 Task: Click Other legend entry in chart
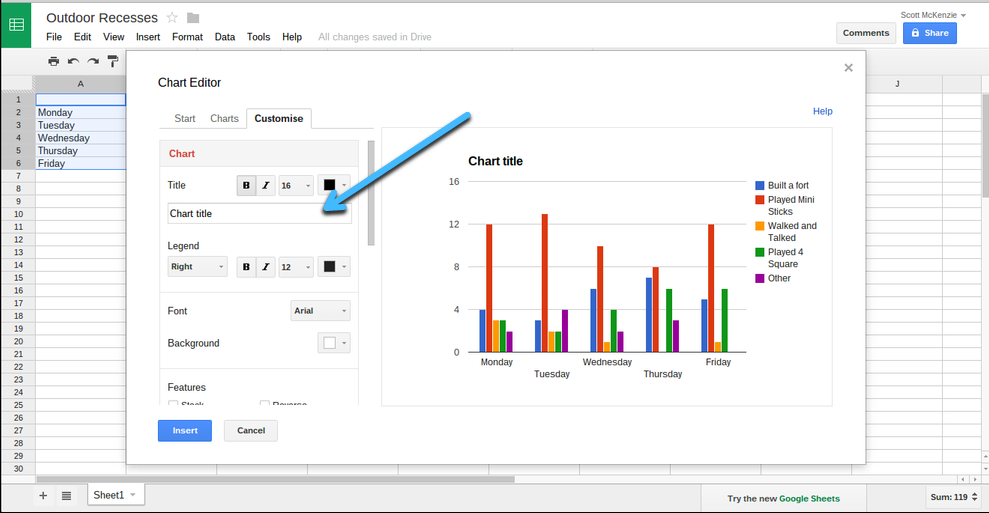pyautogui.click(x=773, y=278)
